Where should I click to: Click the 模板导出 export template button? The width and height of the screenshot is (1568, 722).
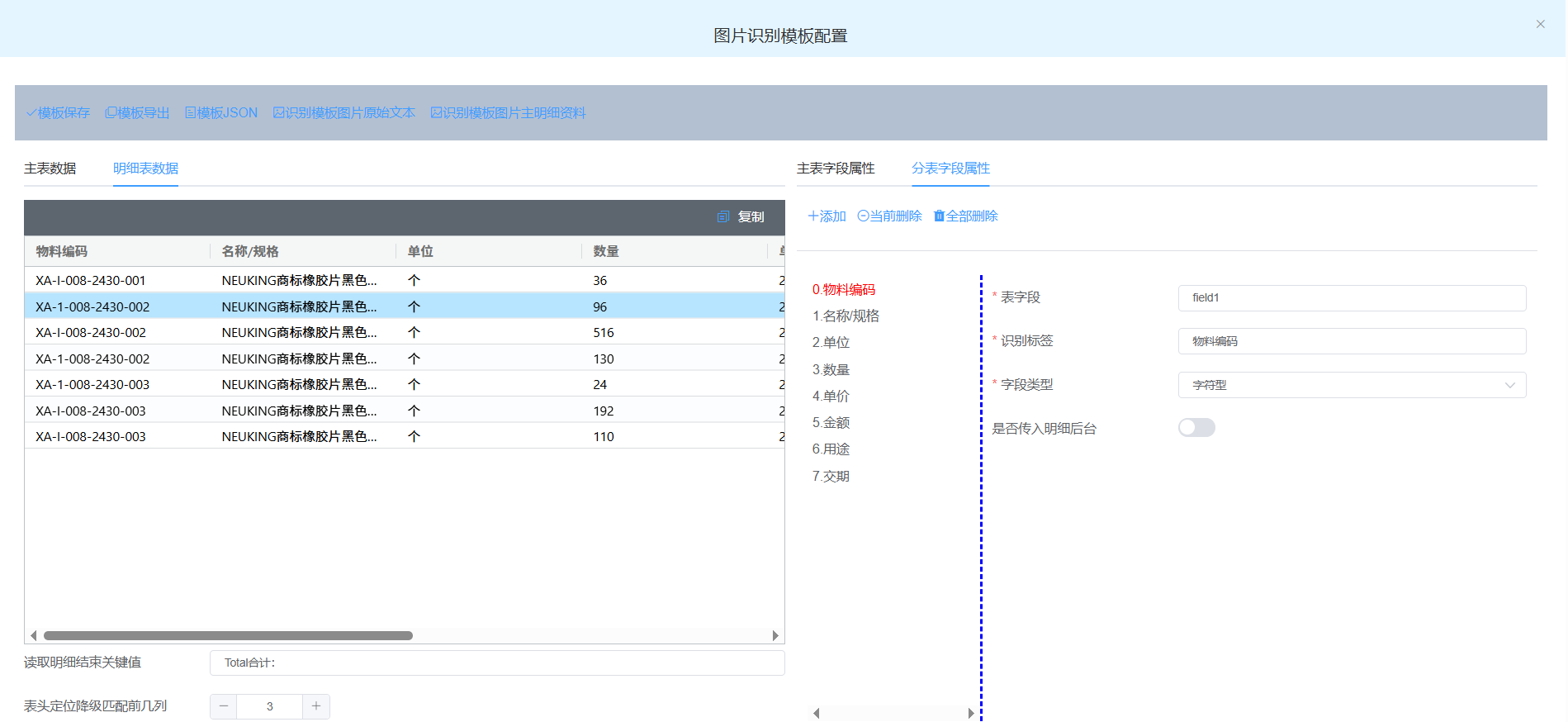(x=137, y=112)
